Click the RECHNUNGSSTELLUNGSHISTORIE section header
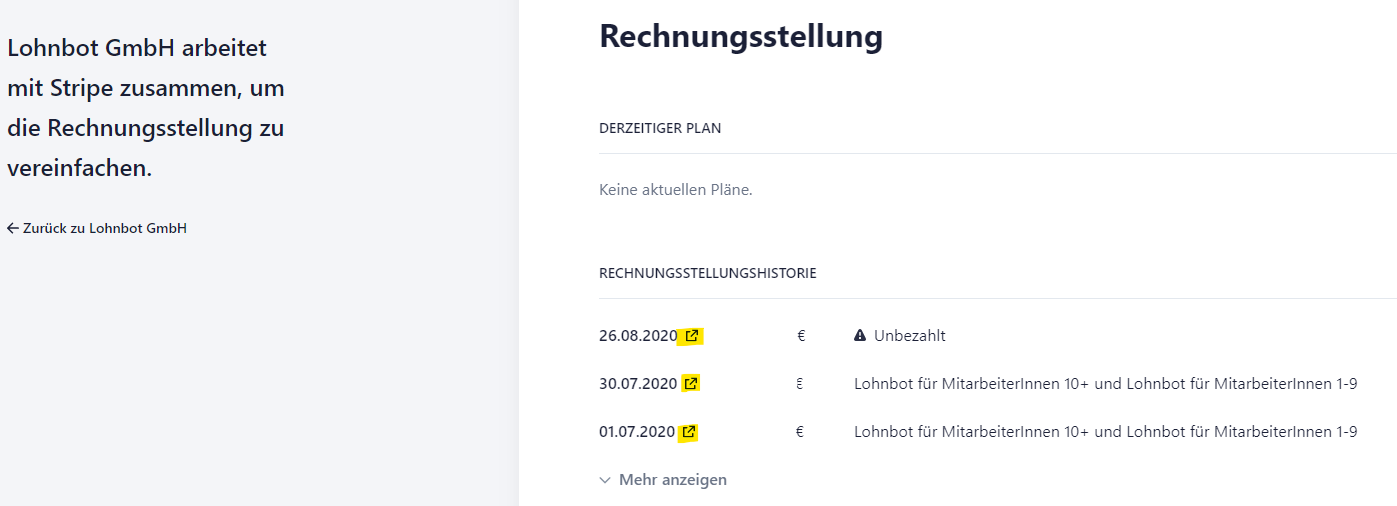The height and width of the screenshot is (506, 1397). click(708, 273)
